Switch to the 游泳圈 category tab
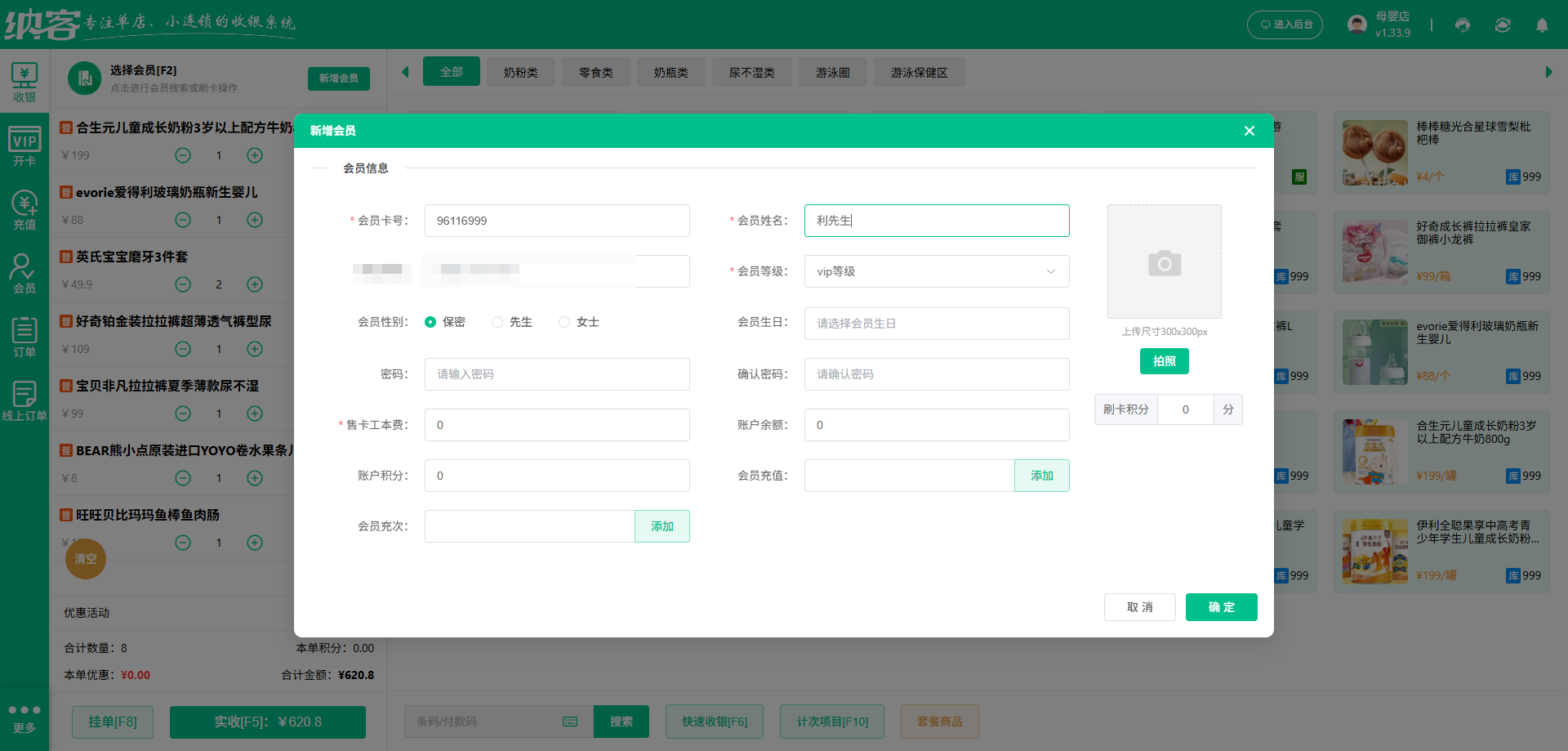Viewport: 1568px width, 751px height. (x=832, y=72)
